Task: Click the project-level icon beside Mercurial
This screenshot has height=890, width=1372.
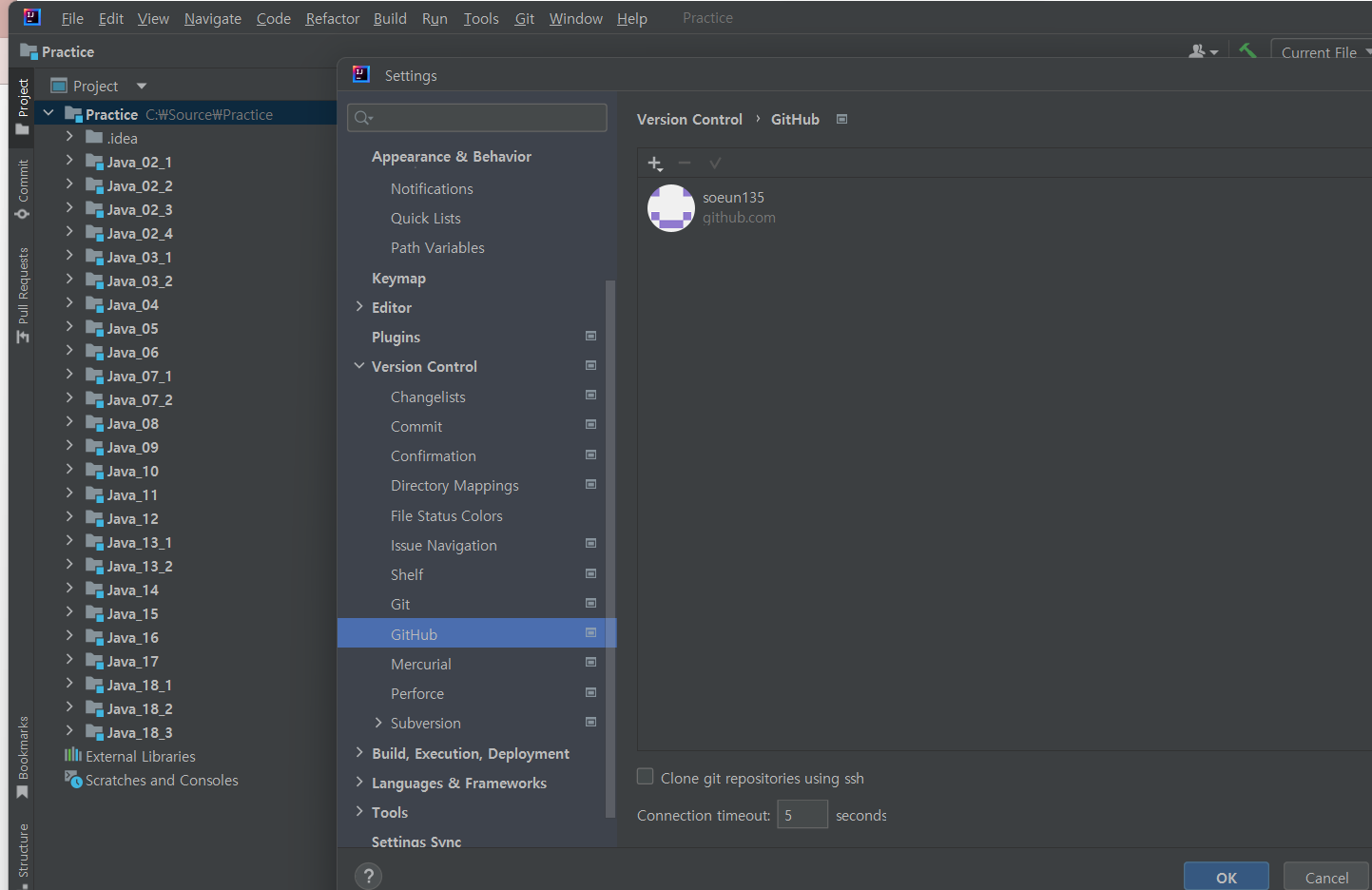Action: tap(590, 663)
